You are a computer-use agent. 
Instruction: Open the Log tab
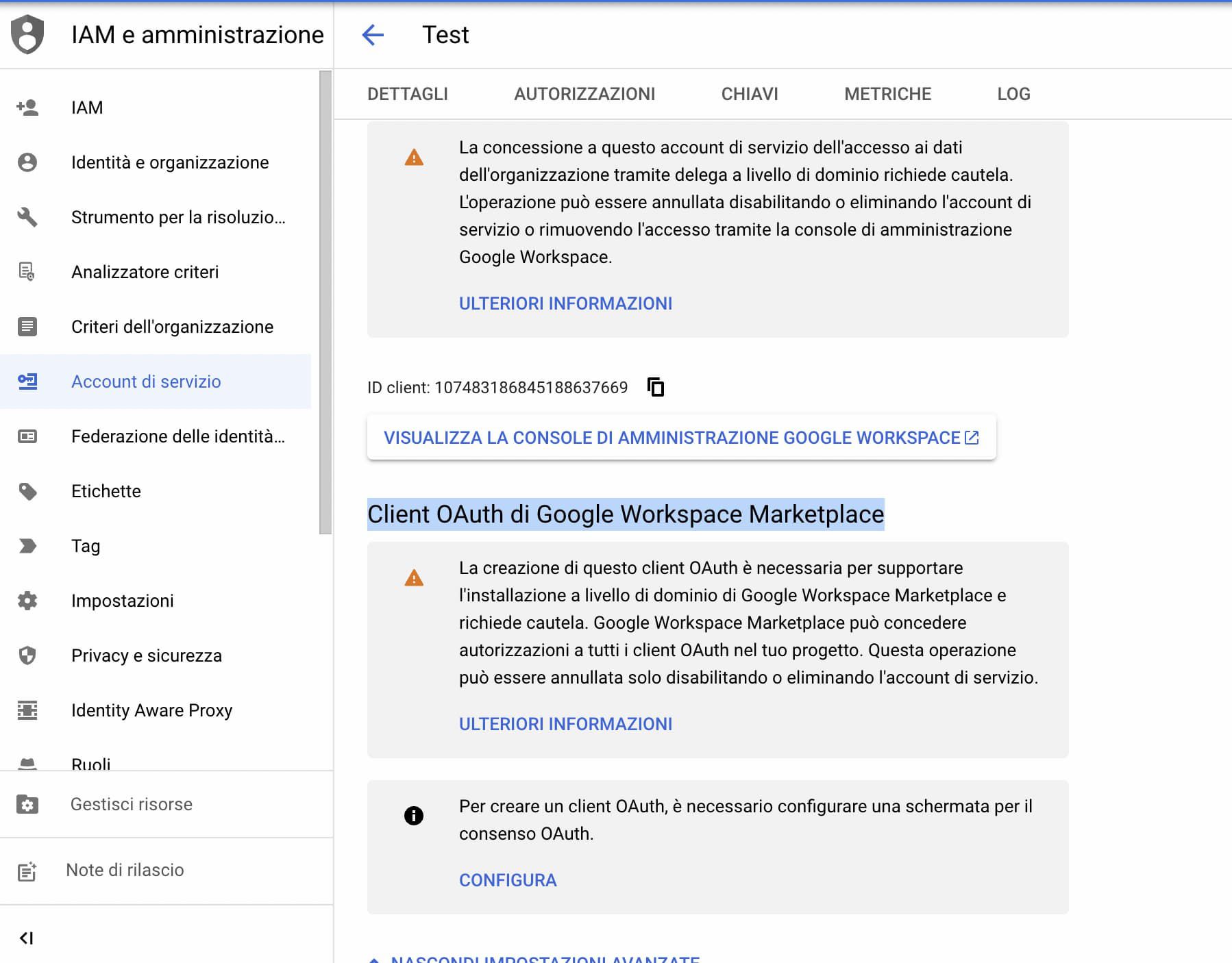(x=1013, y=94)
